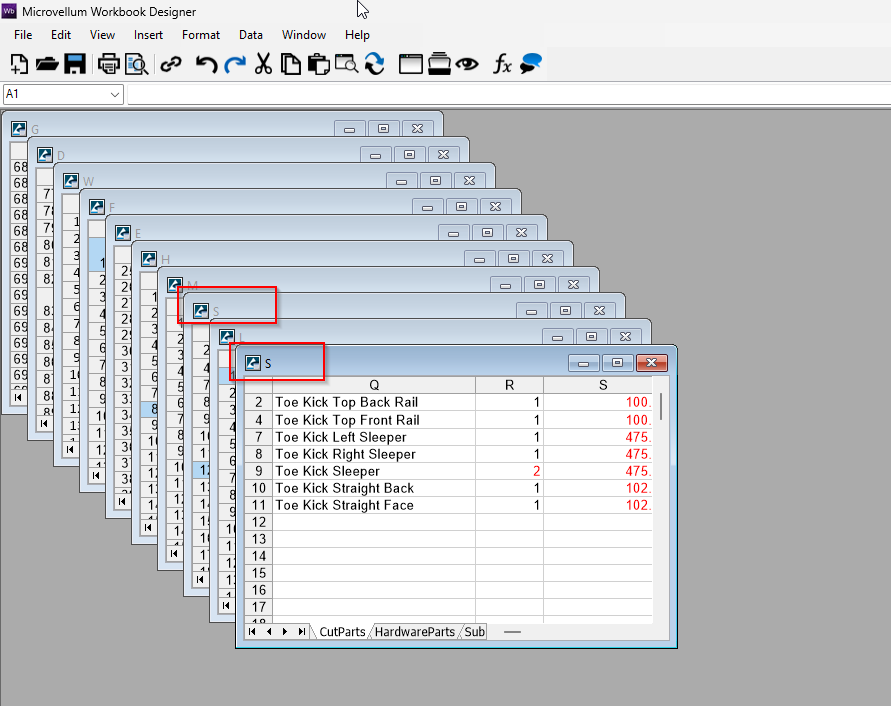Cut selection with the scissors icon
891x706 pixels.
coord(263,64)
